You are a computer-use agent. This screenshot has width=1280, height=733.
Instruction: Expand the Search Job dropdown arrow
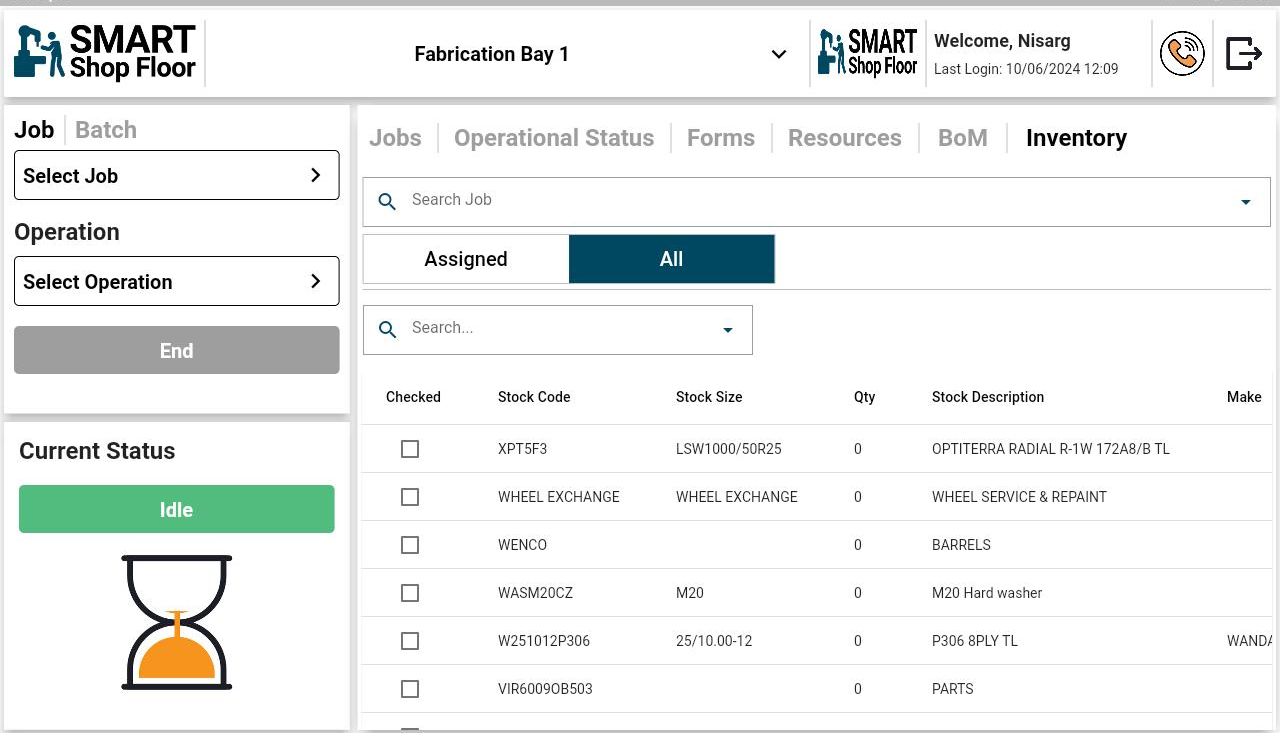[1245, 202]
